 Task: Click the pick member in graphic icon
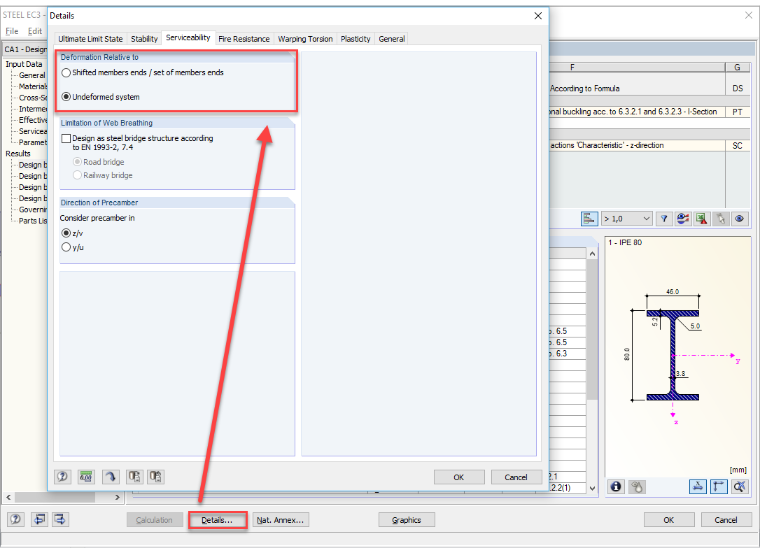(721, 219)
